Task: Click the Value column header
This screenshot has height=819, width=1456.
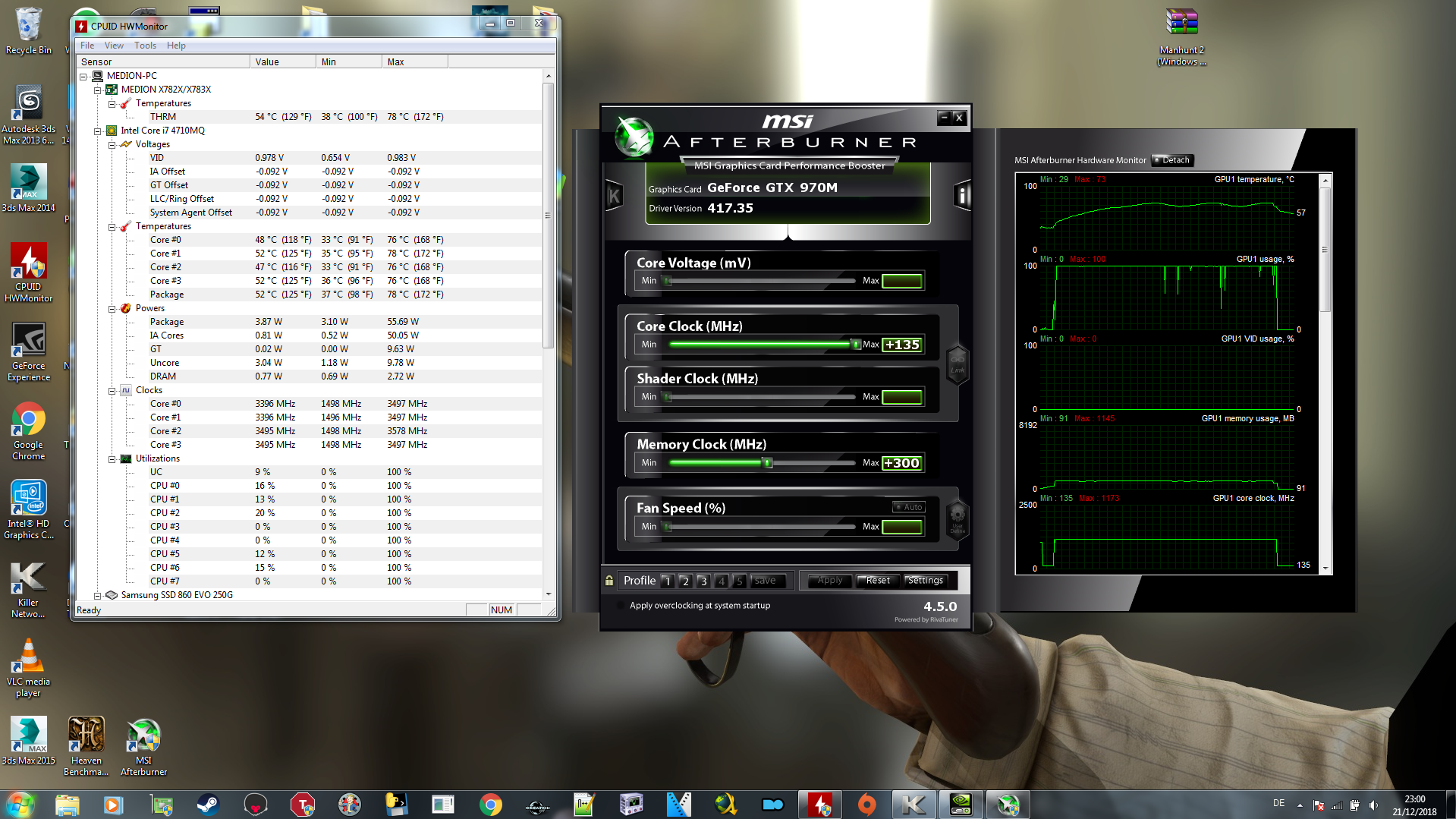Action: tap(283, 62)
